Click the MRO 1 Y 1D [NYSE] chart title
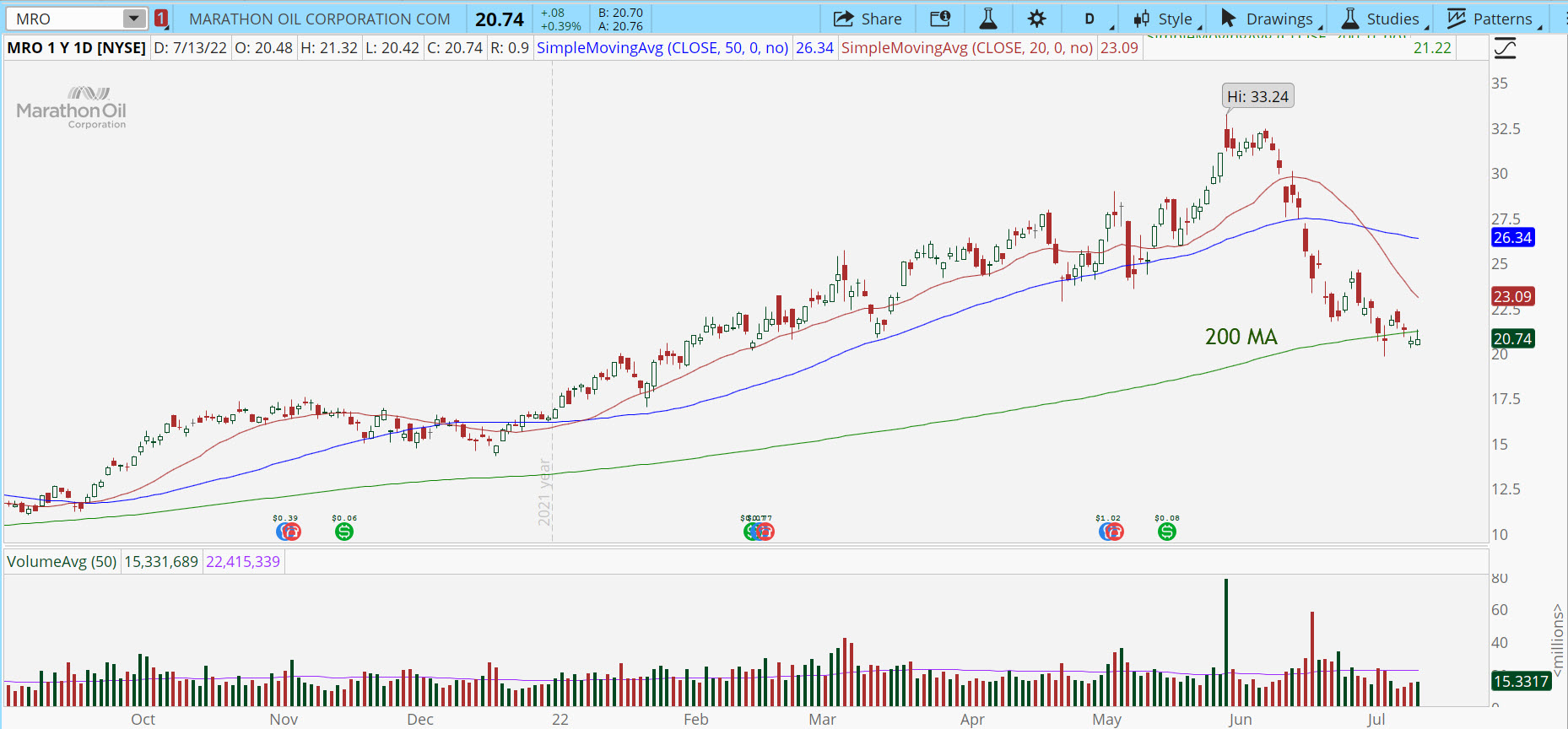Screen dimensions: 1568x729 click(x=77, y=48)
